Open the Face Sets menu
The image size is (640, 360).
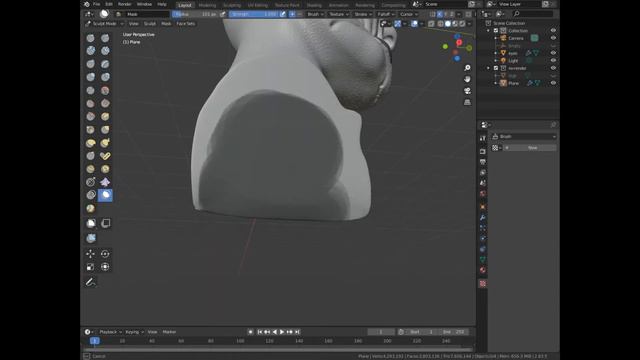point(186,24)
